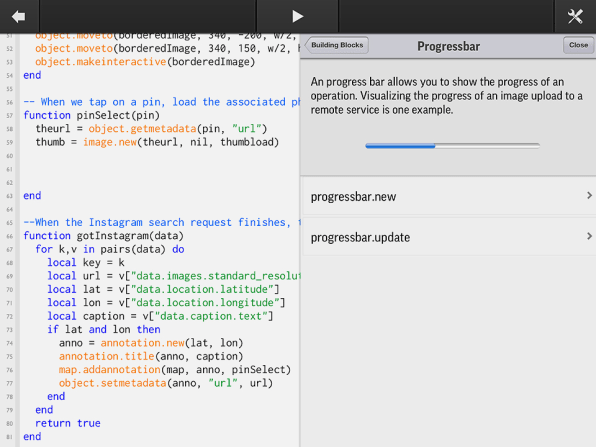Expand chevron next to progressbar.update
The width and height of the screenshot is (596, 447).
pos(589,236)
